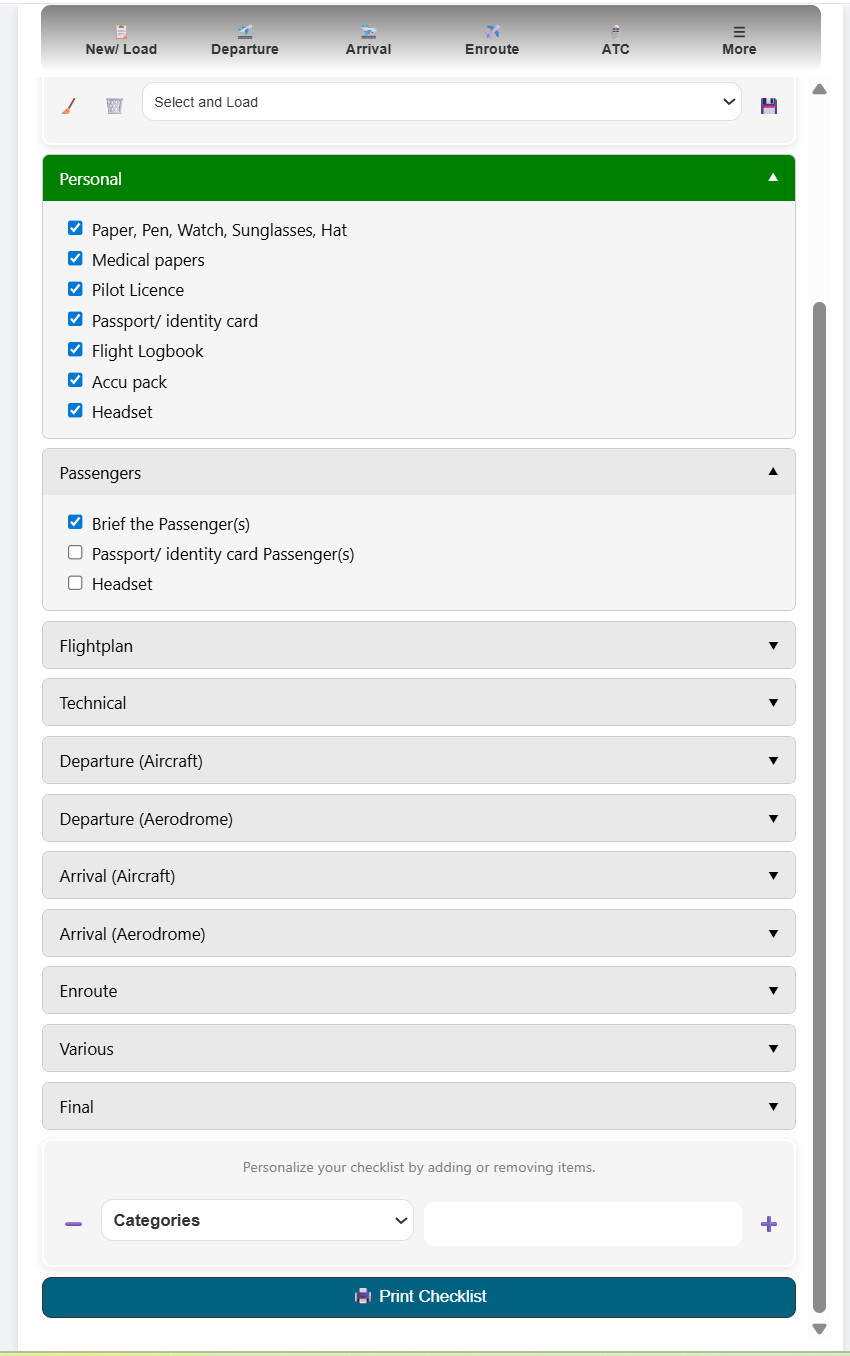
Task: Click the minus icon to remove item
Action: coord(73,1224)
